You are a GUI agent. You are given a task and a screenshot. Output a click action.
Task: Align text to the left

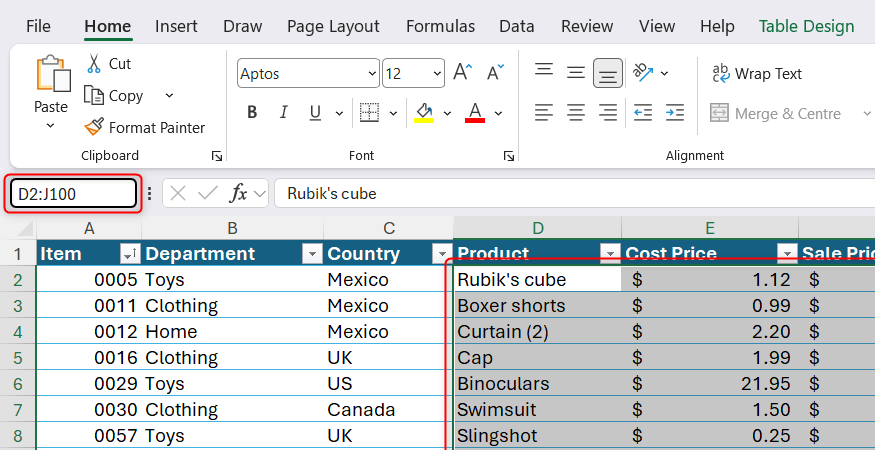point(544,113)
